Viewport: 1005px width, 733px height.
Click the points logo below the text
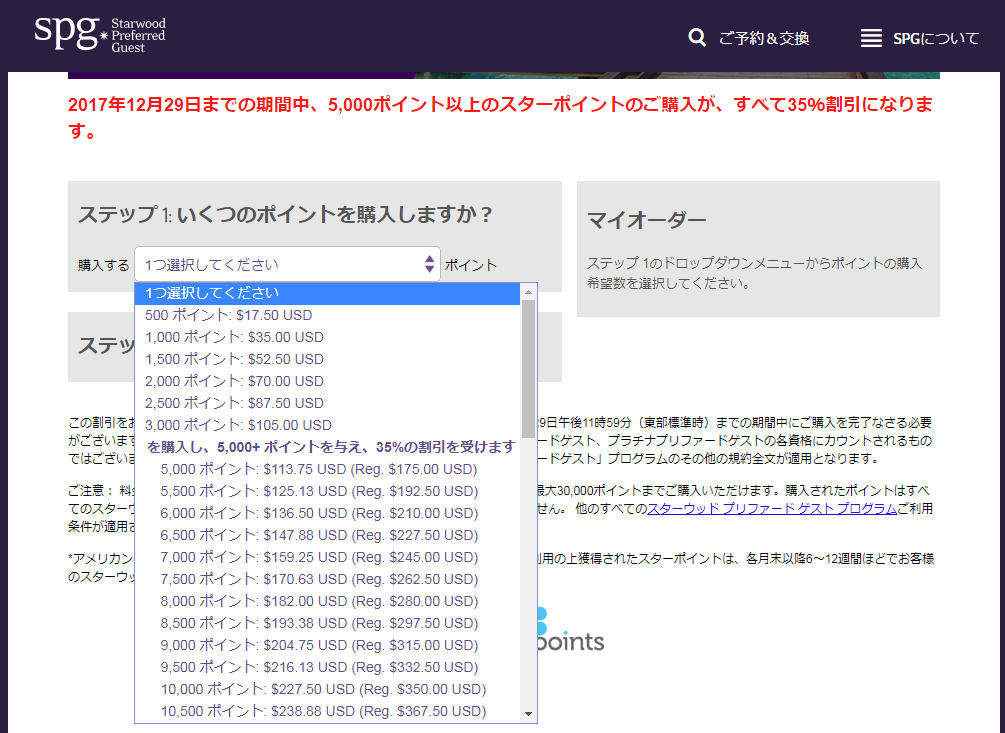click(570, 630)
